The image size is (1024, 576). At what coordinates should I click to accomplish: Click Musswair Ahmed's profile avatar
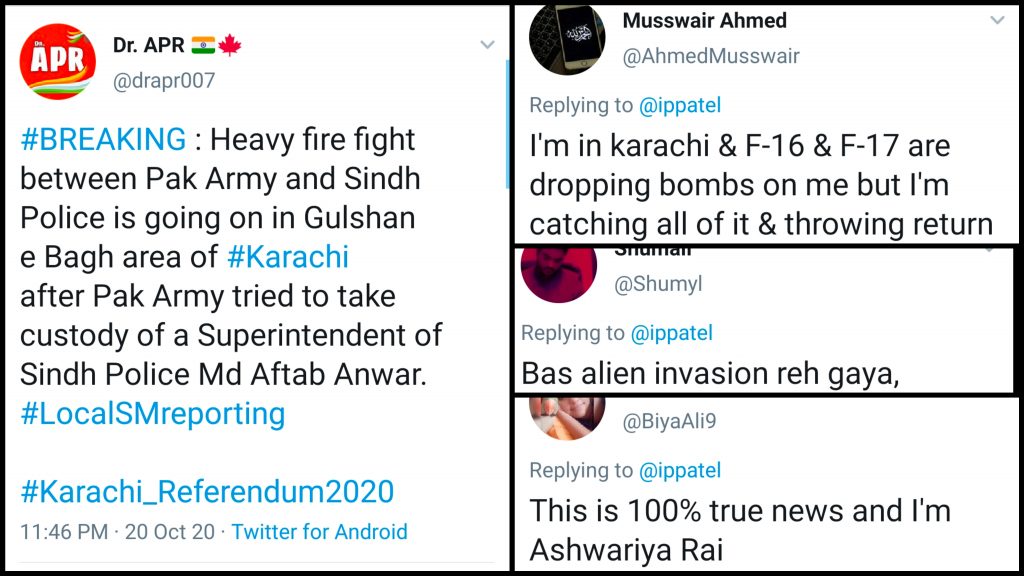[x=566, y=40]
